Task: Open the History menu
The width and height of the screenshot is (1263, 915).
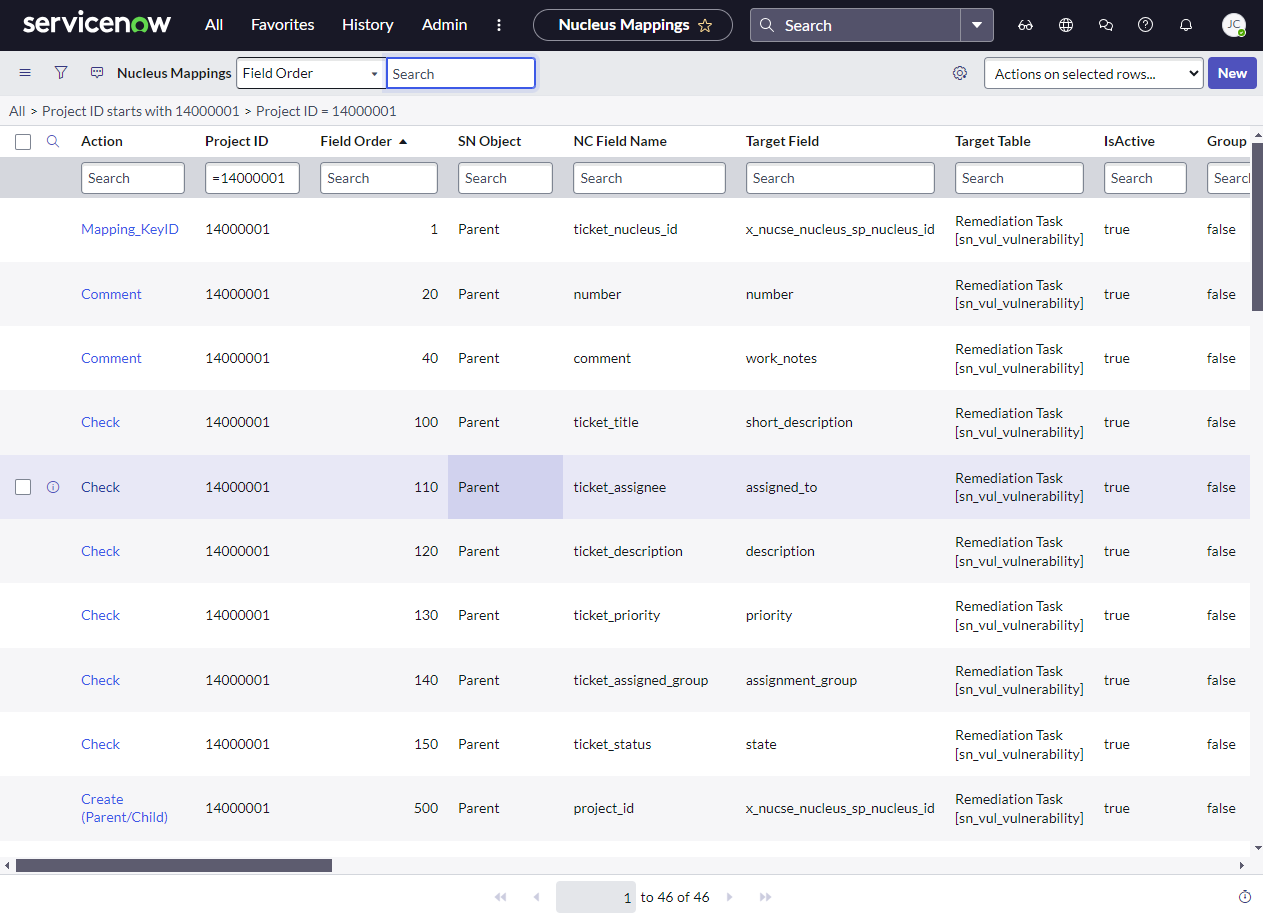Action: 367,25
